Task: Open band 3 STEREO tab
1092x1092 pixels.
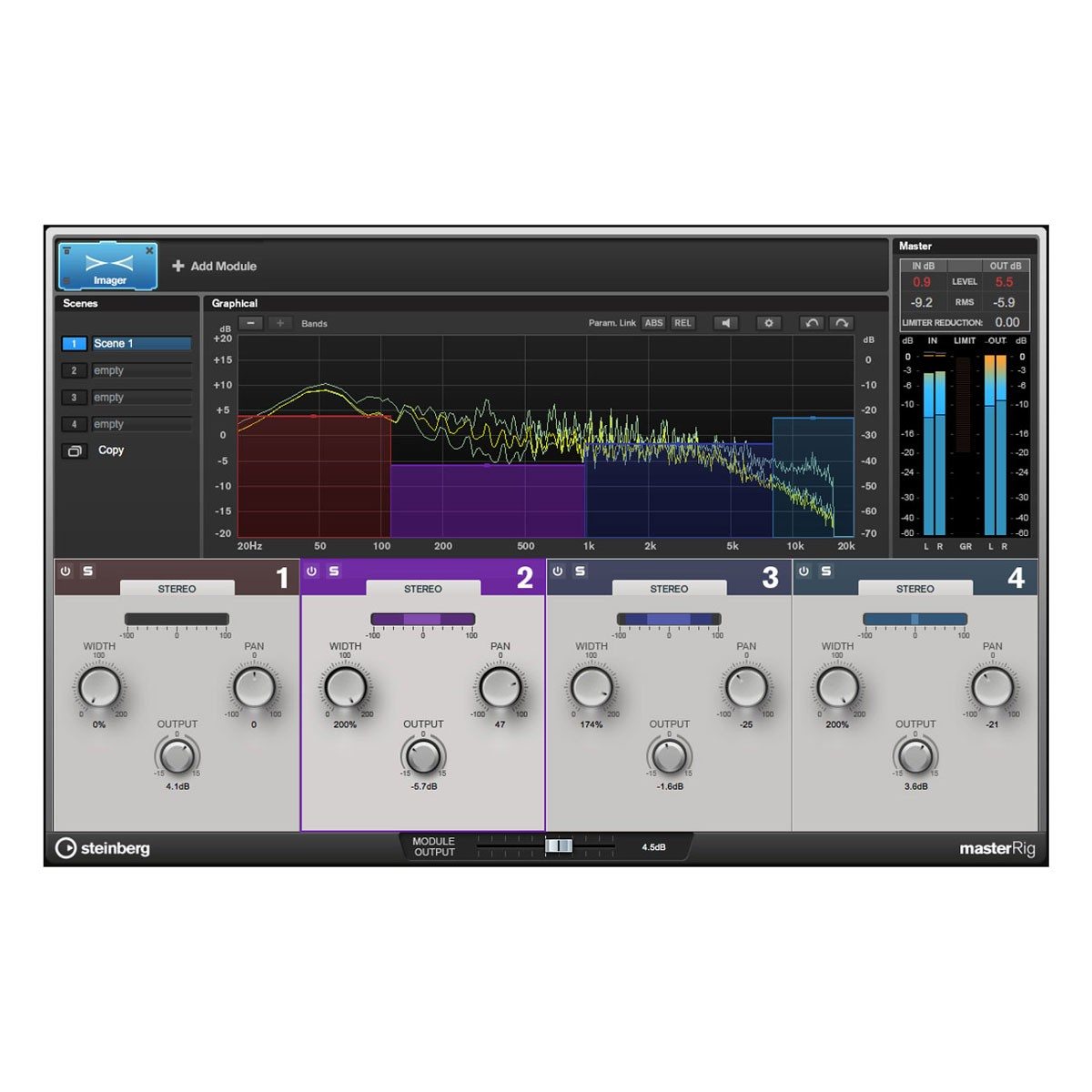Action: pos(669,589)
